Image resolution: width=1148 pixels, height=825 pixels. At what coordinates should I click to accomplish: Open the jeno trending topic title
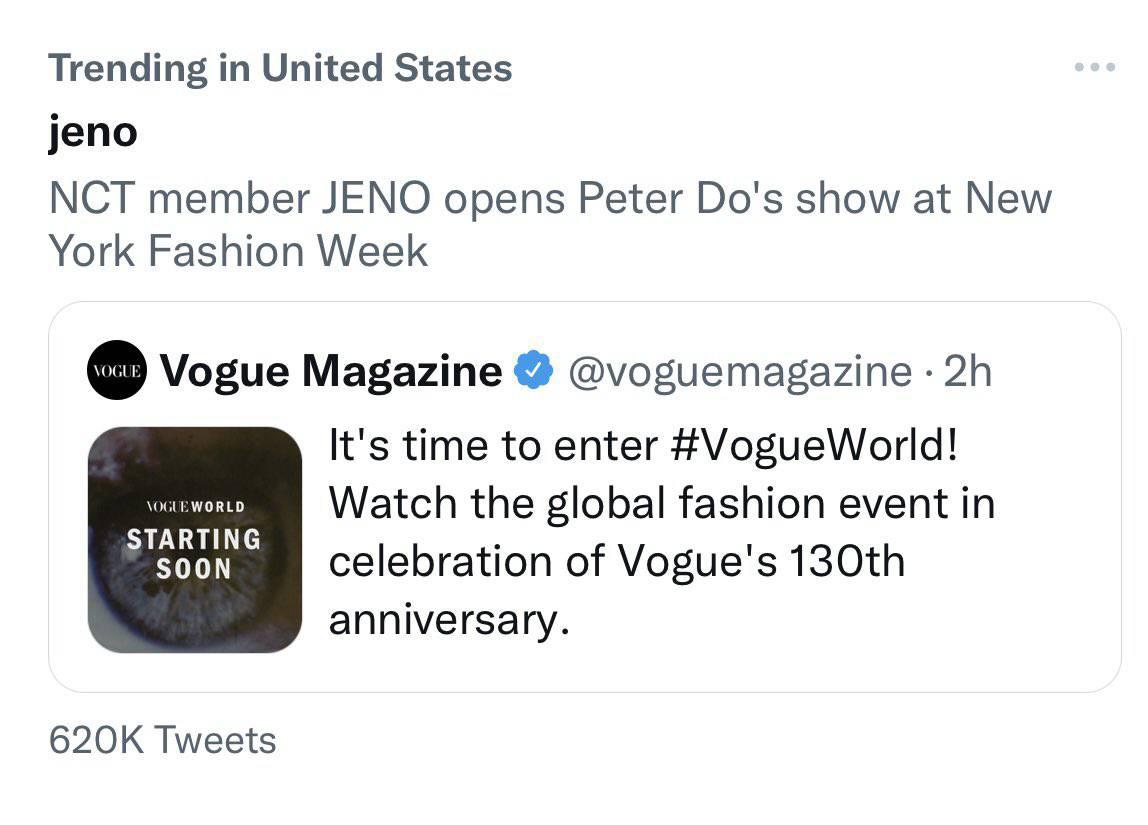pos(93,132)
